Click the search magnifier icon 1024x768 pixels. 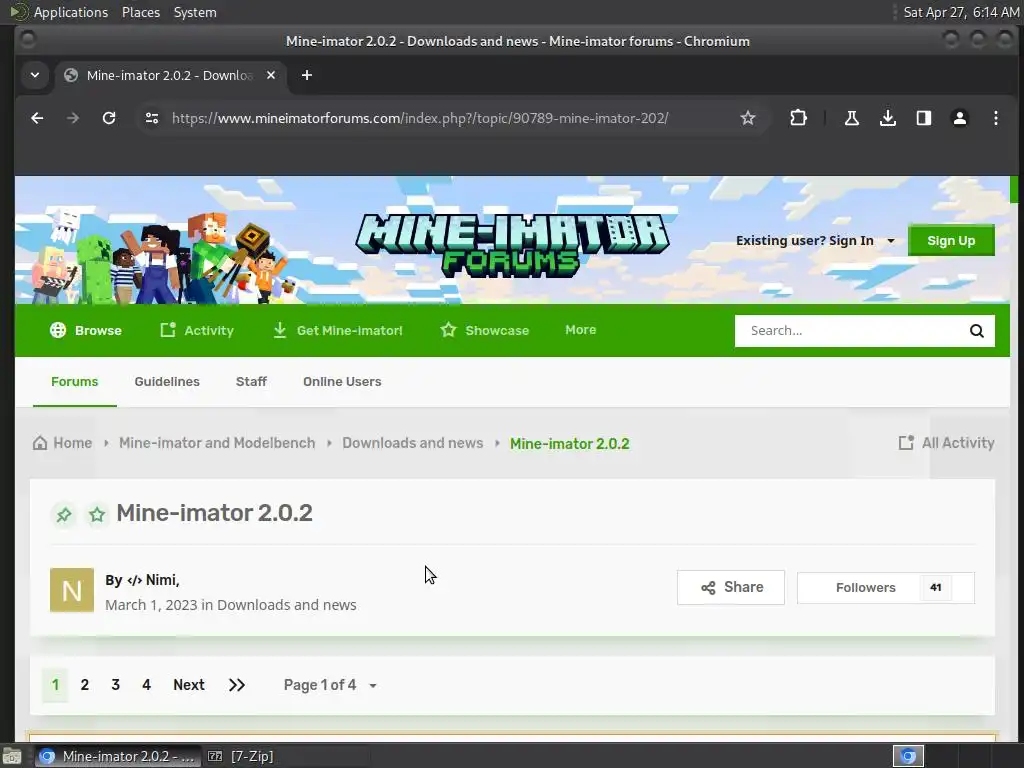click(x=976, y=330)
